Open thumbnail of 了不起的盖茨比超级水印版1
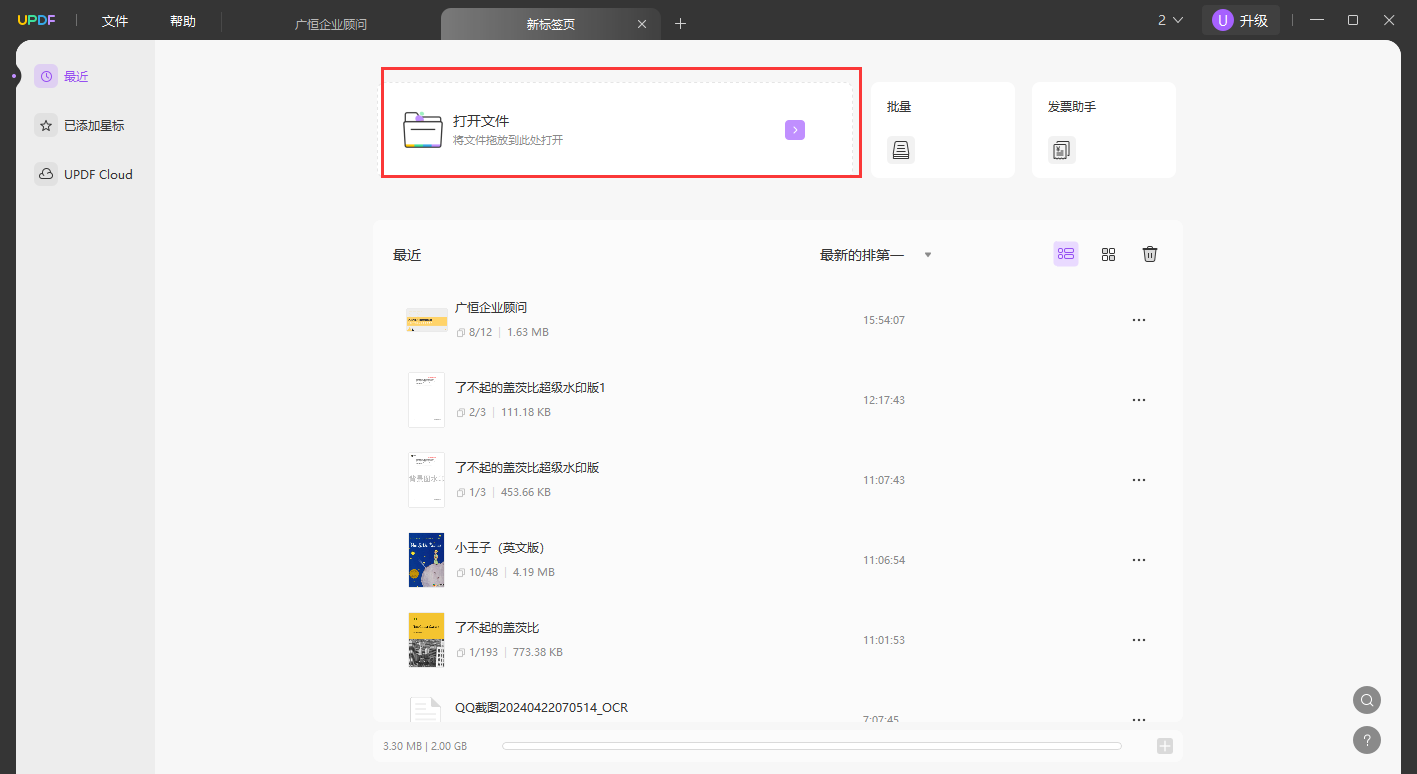This screenshot has width=1417, height=774. [x=427, y=400]
